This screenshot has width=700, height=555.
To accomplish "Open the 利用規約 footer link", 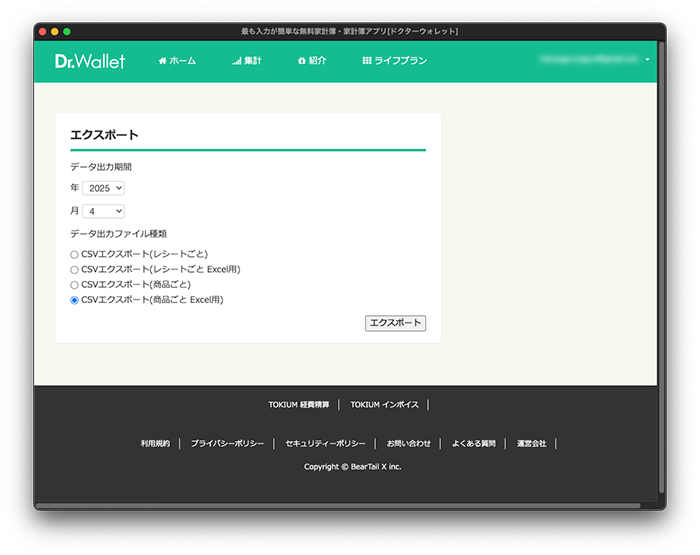I will point(155,443).
